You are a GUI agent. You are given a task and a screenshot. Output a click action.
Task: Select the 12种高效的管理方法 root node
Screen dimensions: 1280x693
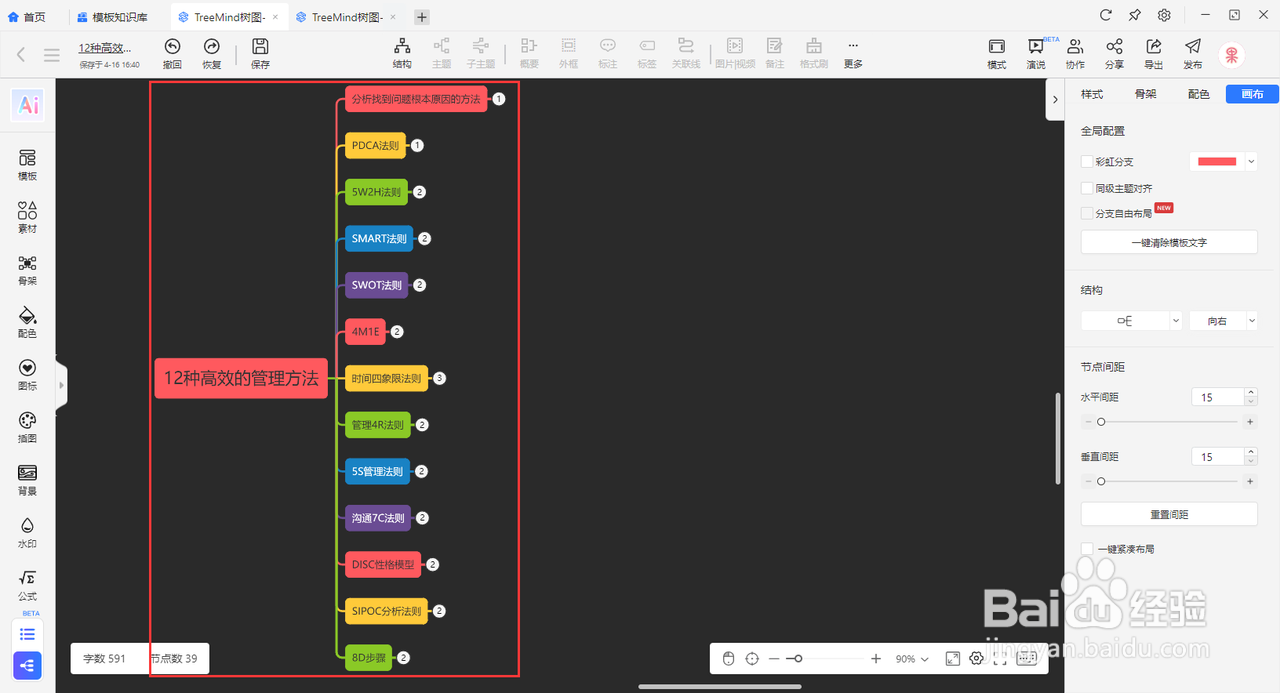(241, 378)
